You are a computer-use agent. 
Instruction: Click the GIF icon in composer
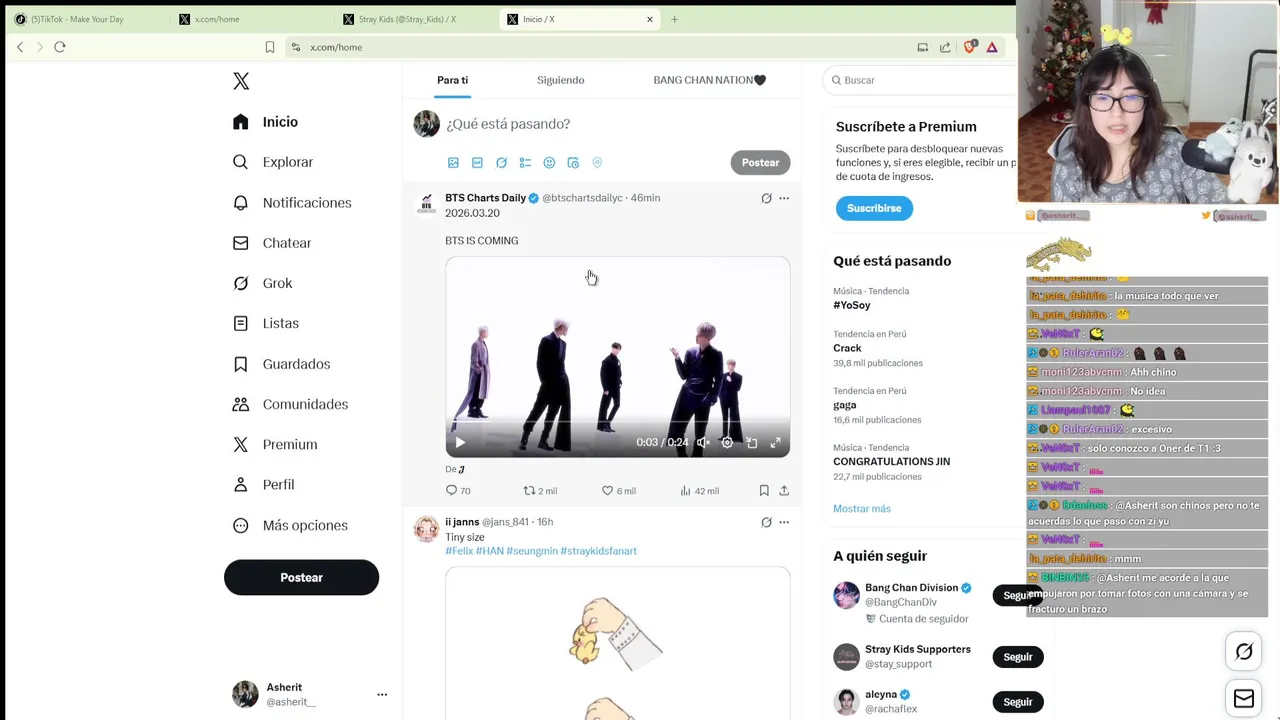coord(477,163)
